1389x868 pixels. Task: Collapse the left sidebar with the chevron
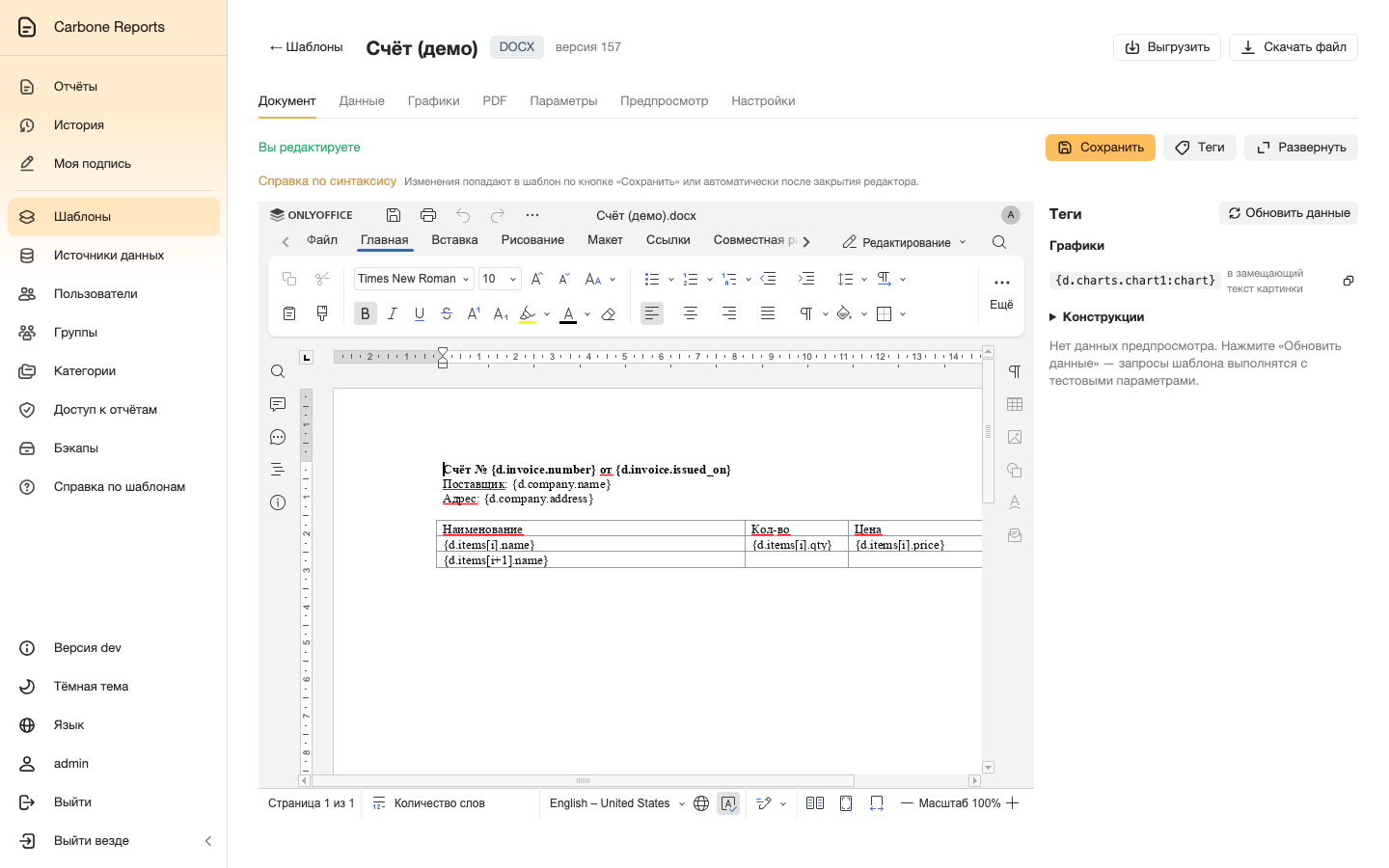tap(208, 841)
